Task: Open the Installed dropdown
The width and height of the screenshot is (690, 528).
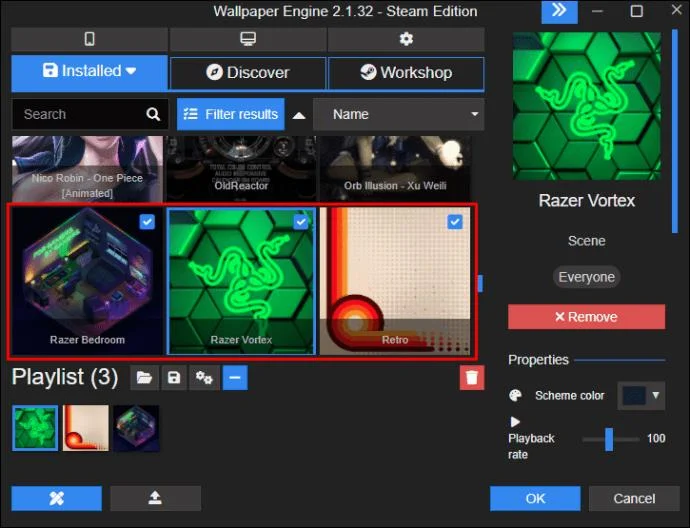Action: (x=89, y=71)
